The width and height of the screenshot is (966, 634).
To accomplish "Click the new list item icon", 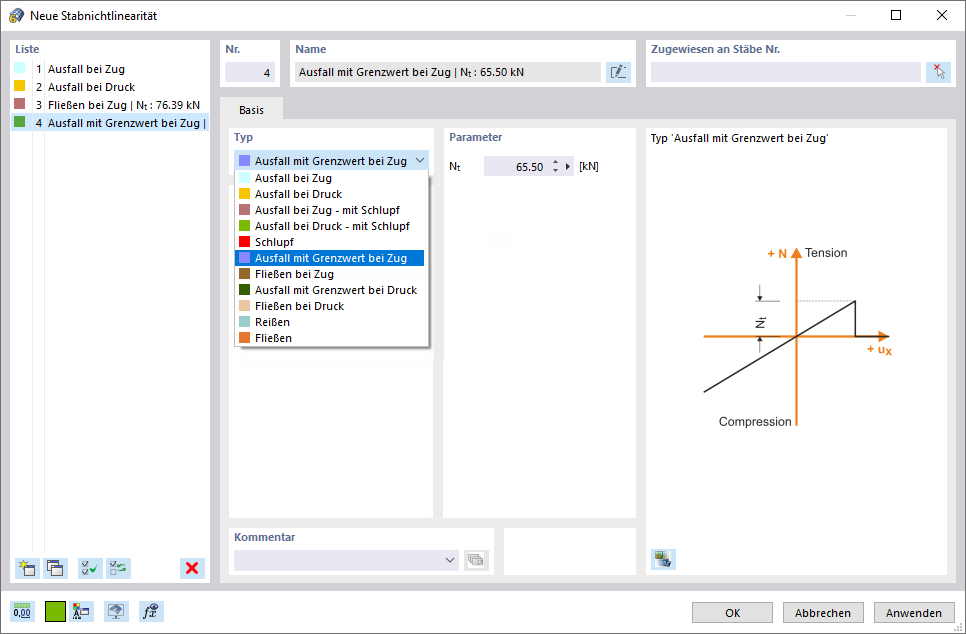I will tap(28, 568).
